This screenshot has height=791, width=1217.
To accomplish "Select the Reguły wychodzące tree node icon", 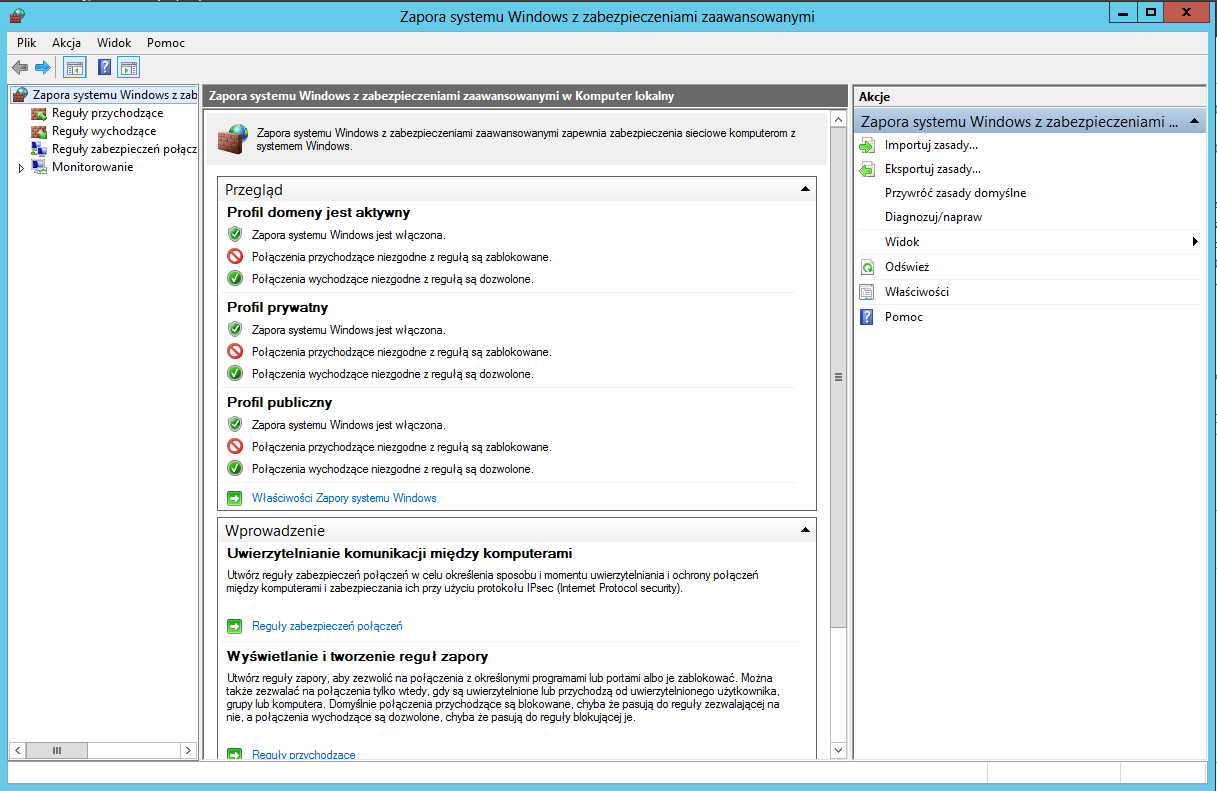I will [38, 131].
